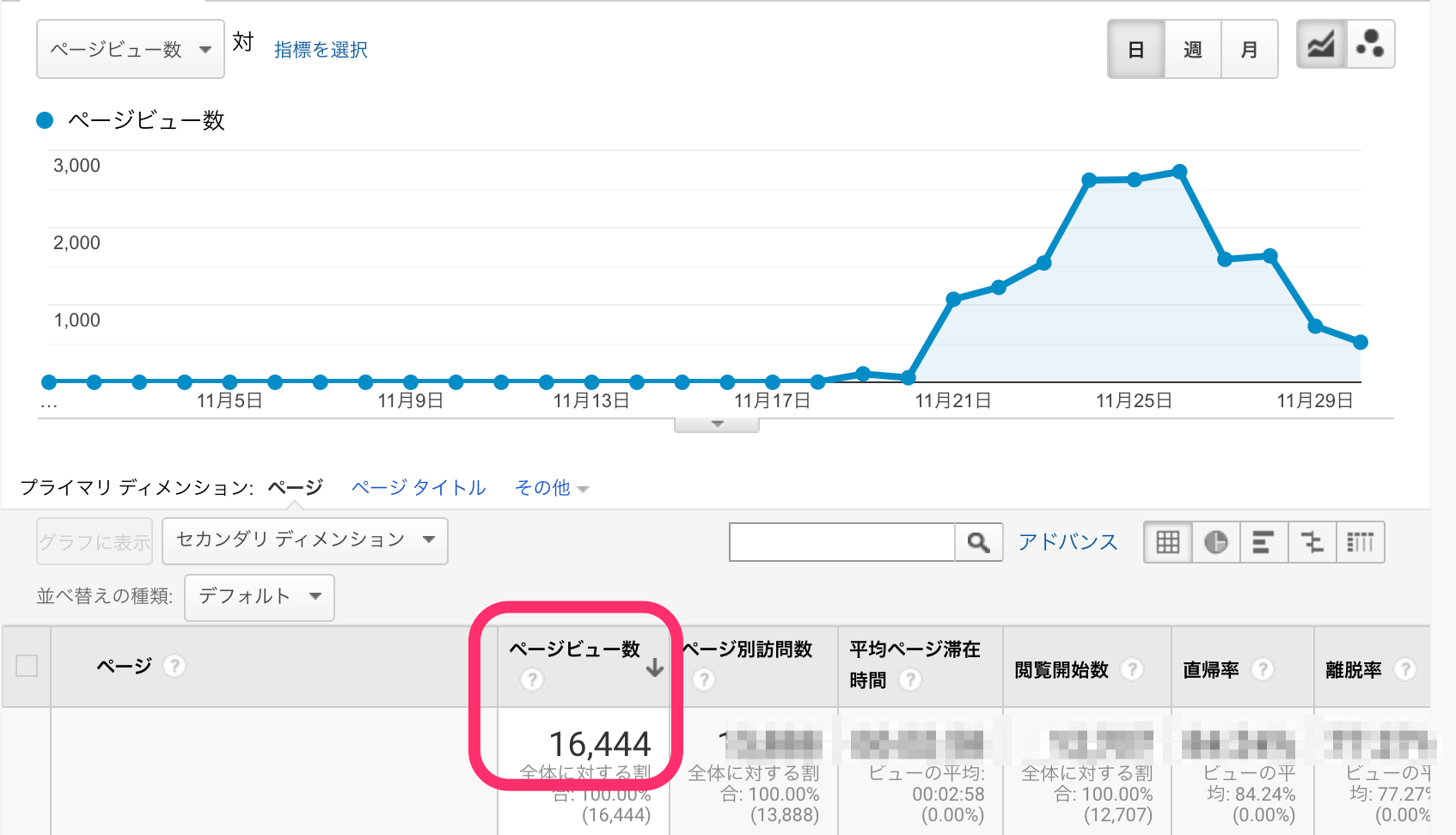This screenshot has width=1456, height=835.
Task: Open the pivot table view icon
Action: 1361,542
